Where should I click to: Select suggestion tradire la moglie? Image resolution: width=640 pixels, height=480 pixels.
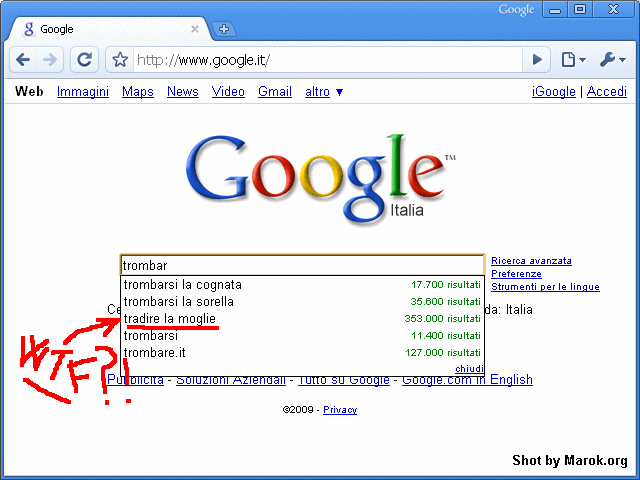[x=302, y=318]
